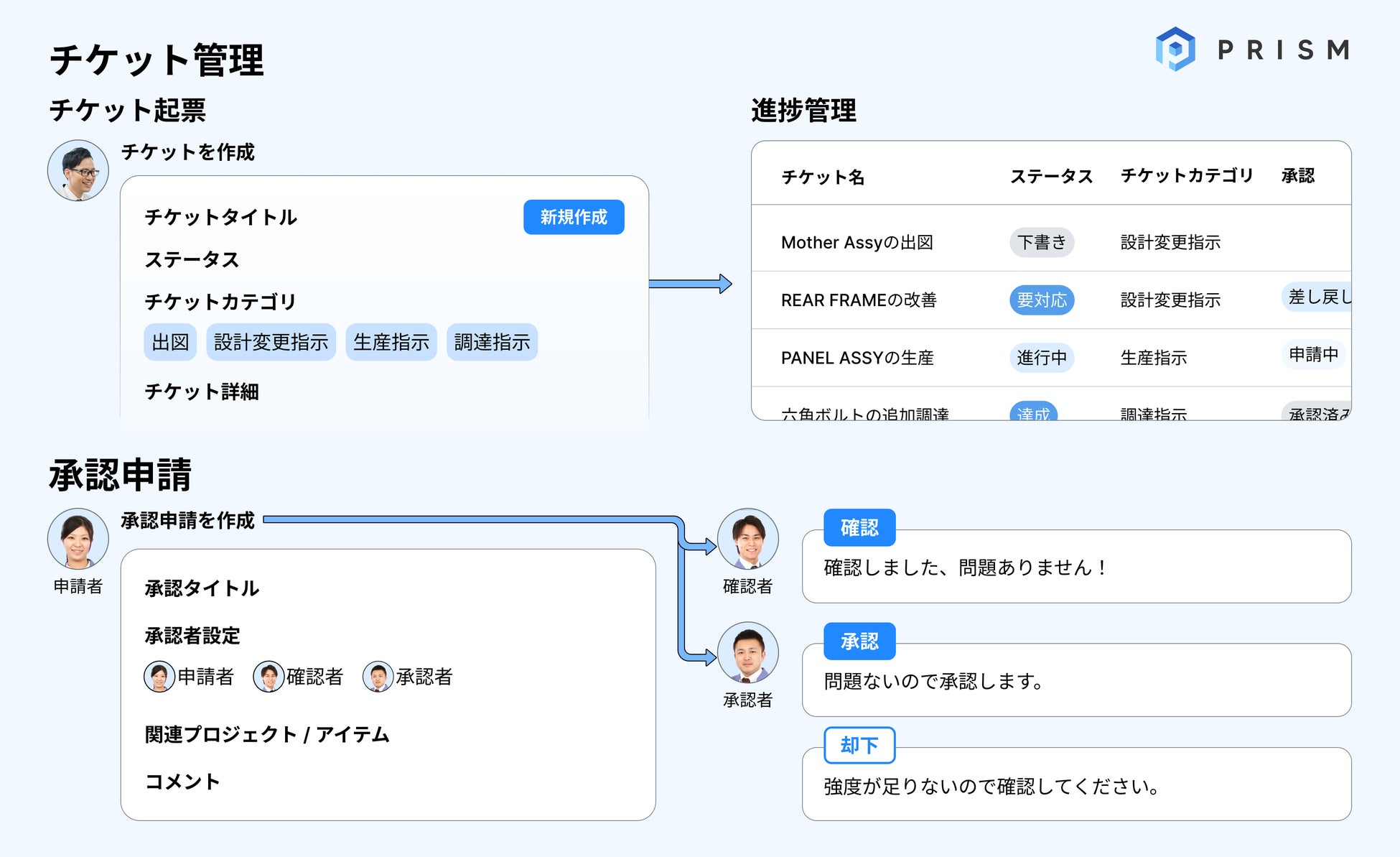This screenshot has width=1400, height=857.
Task: Click the blue 承認 tab label
Action: 859,641
